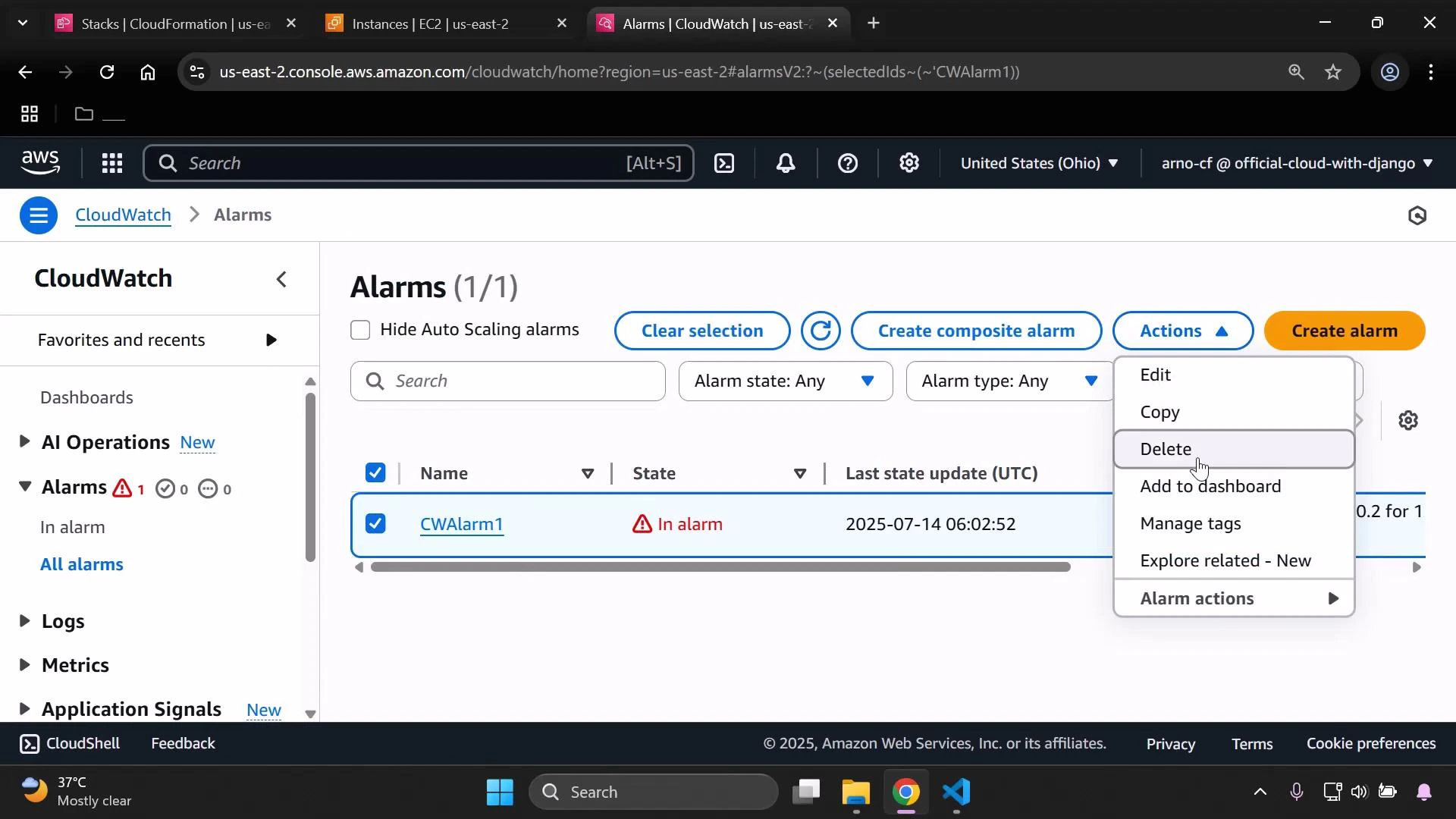Uncheck the select-all checkbox in table header
The height and width of the screenshot is (819, 1456).
coord(376,472)
